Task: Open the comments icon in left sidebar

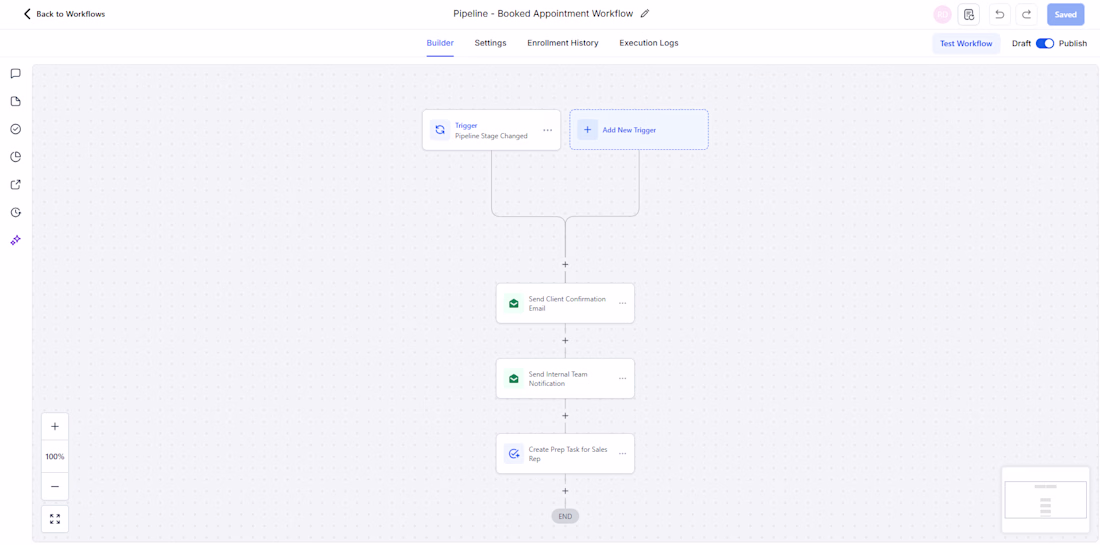Action: coord(15,74)
